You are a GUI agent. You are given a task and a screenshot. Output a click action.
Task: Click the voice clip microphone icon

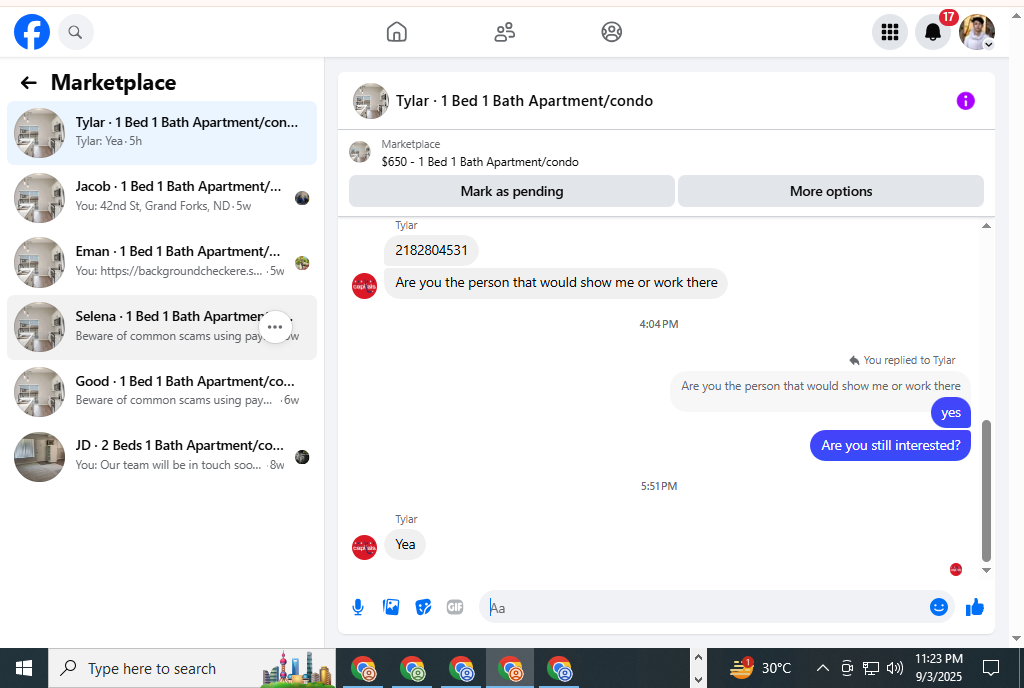tap(358, 608)
